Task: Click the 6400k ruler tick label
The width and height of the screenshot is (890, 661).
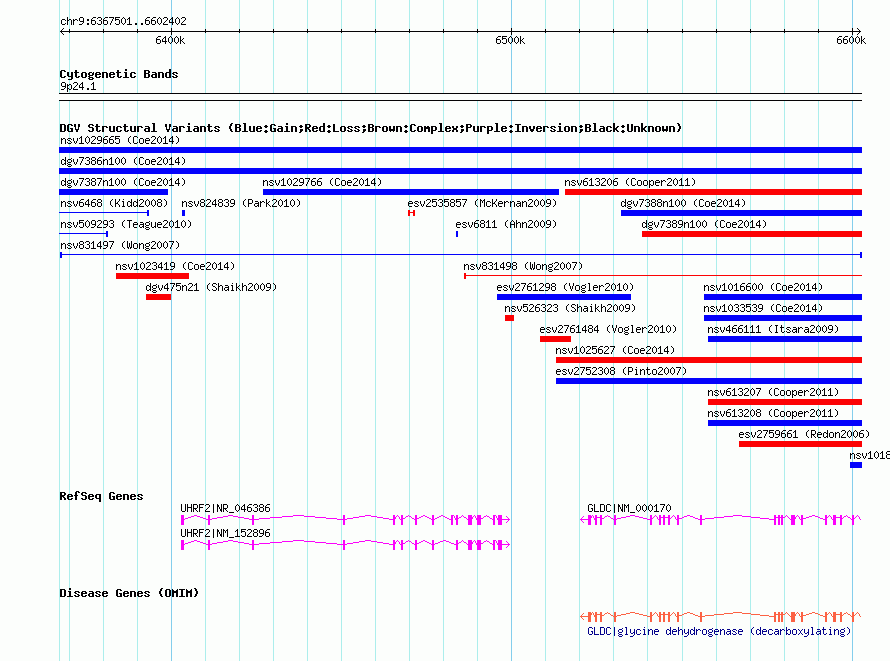Action: pyautogui.click(x=170, y=40)
